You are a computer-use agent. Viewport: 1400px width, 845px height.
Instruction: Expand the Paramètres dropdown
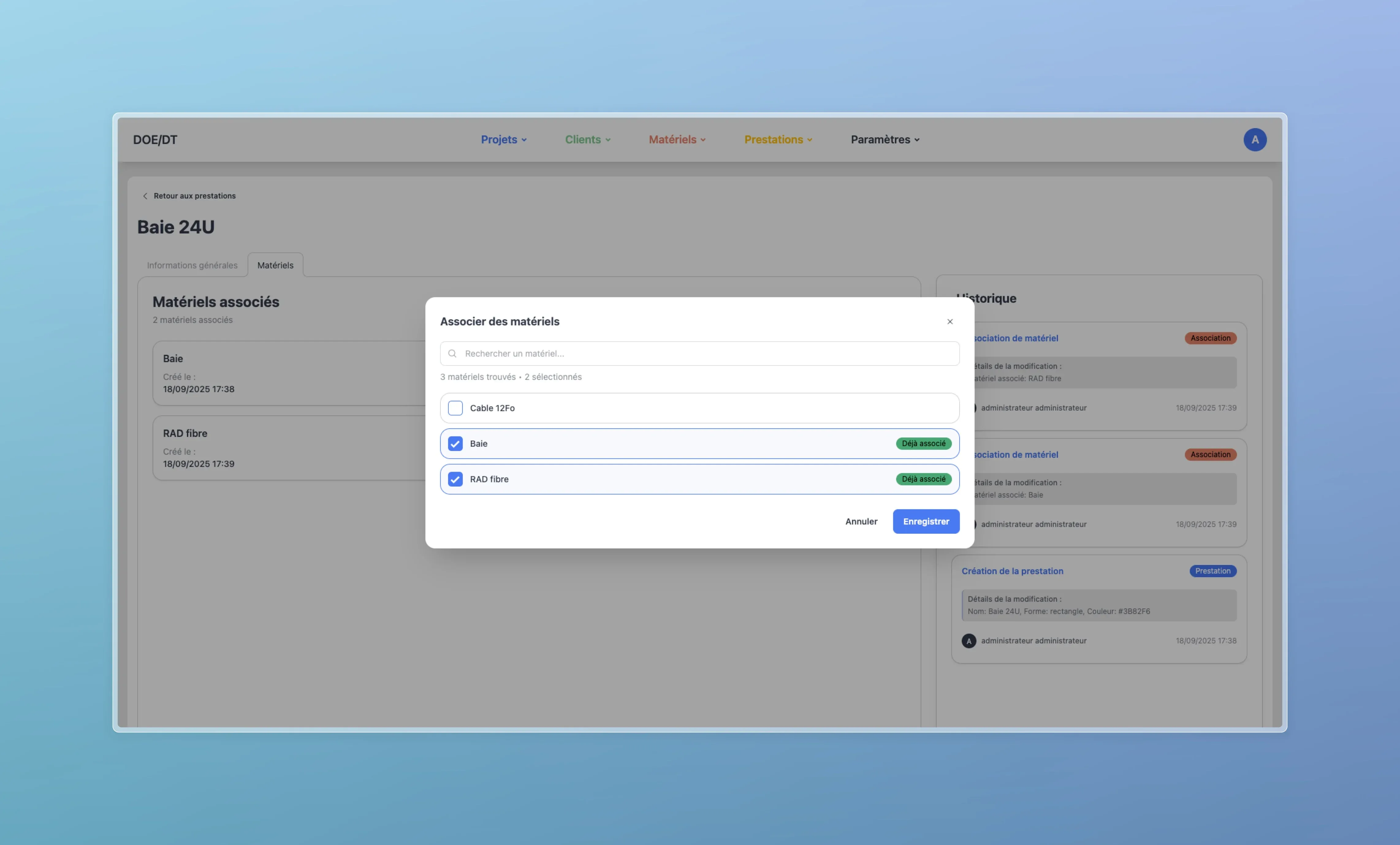pos(885,140)
